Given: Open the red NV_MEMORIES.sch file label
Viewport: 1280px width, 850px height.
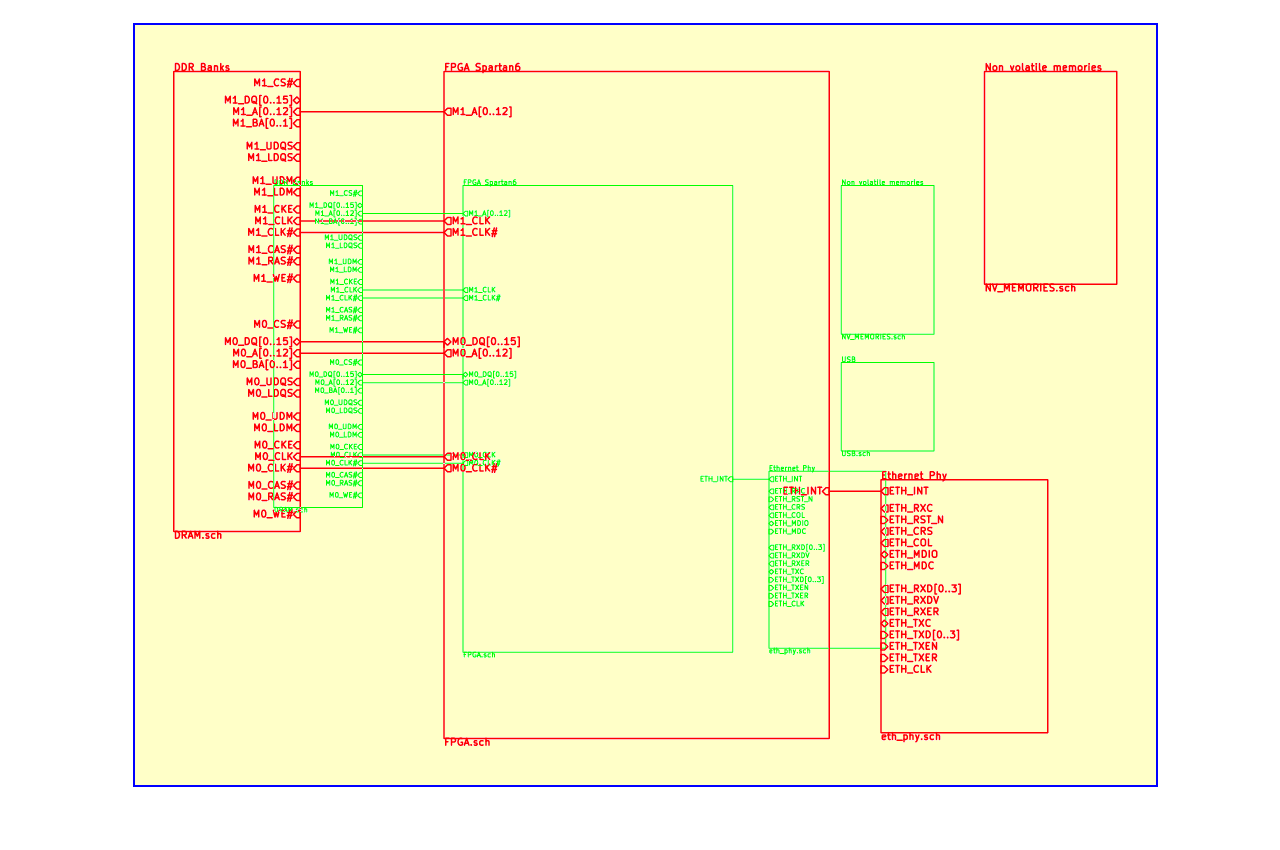Looking at the screenshot, I should (1030, 288).
